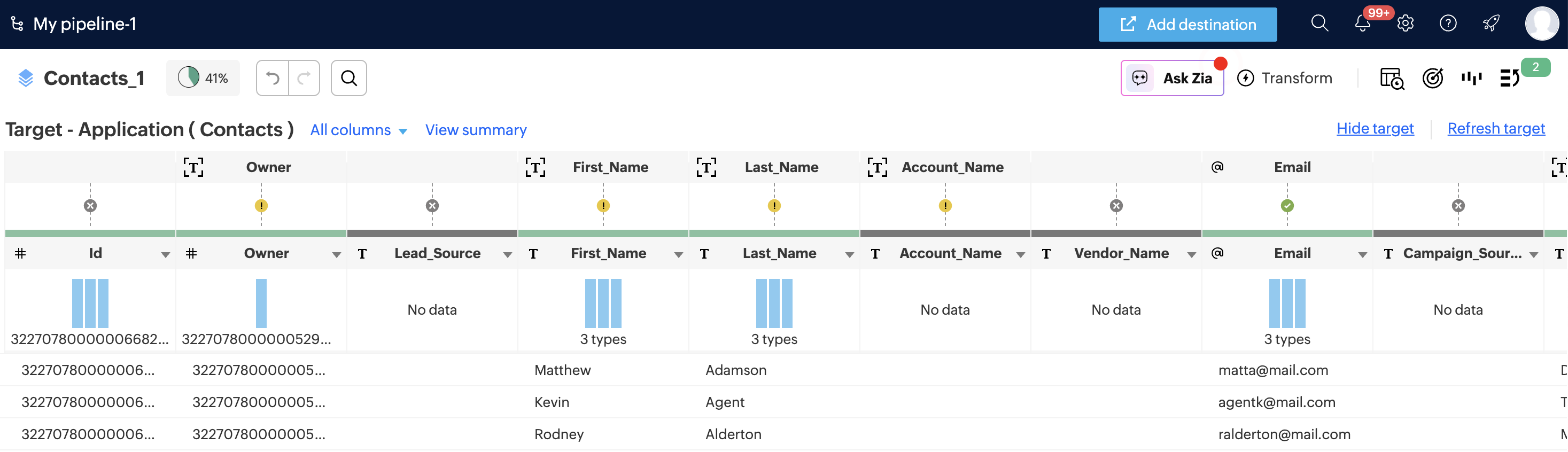Toggle the Owner mapping warning marker

(261, 206)
